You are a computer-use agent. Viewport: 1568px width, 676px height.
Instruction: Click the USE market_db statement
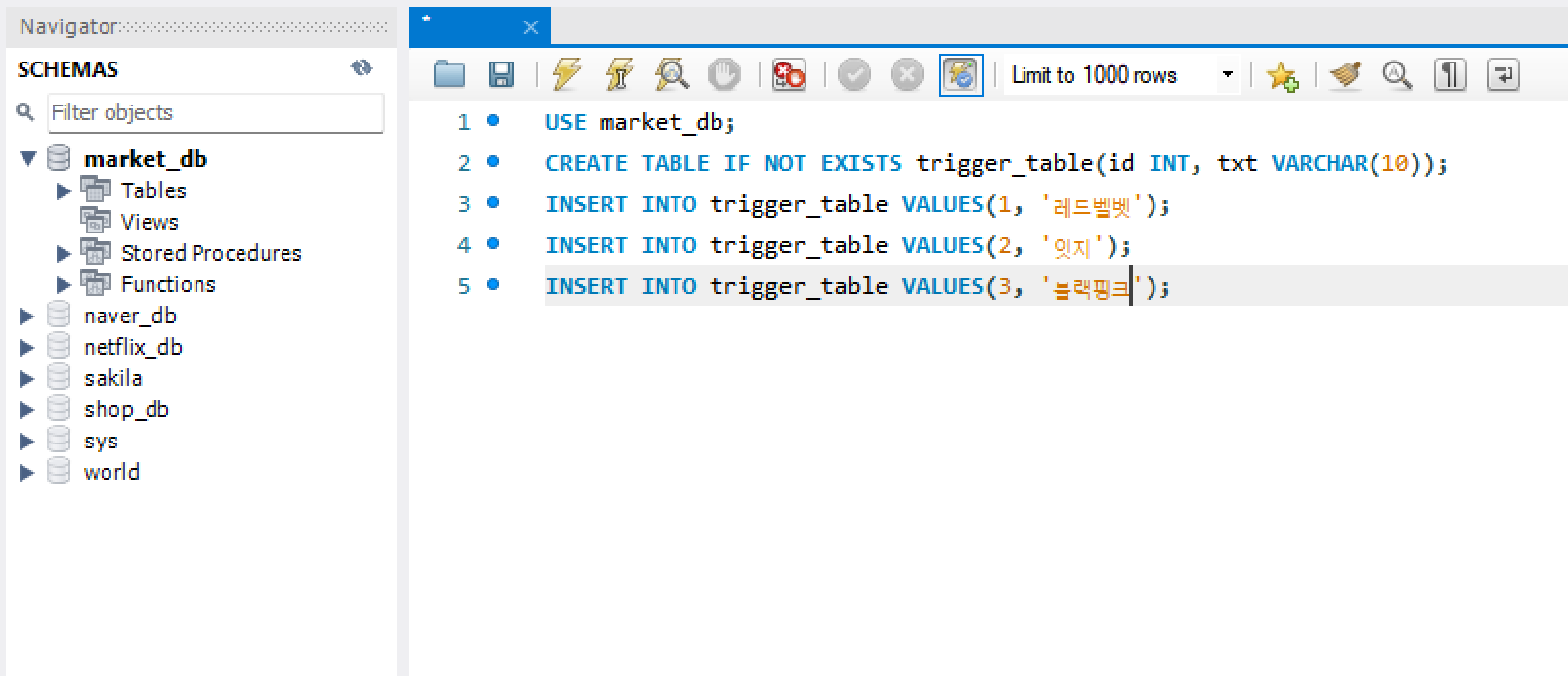click(640, 122)
